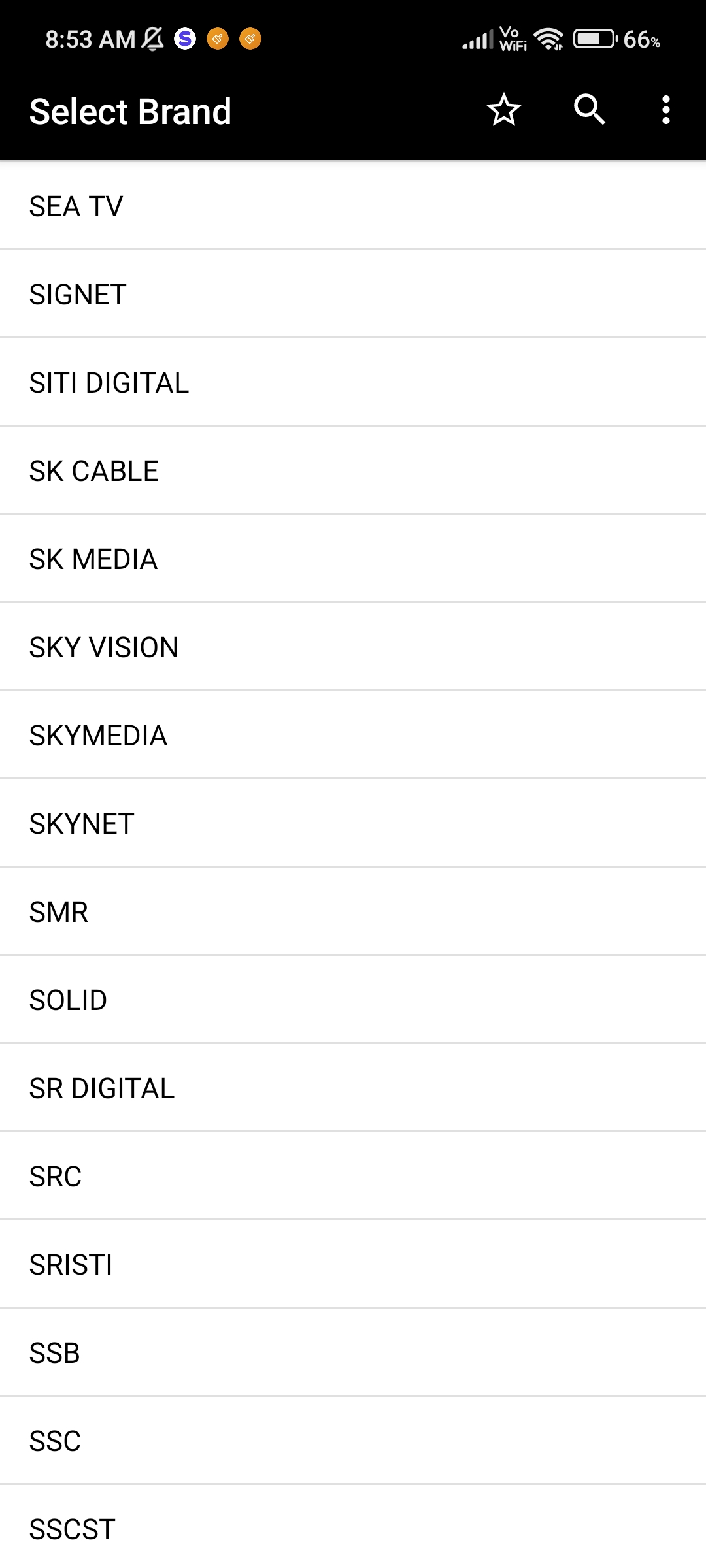Tap the search magnifier icon
706x1568 pixels.
click(590, 110)
